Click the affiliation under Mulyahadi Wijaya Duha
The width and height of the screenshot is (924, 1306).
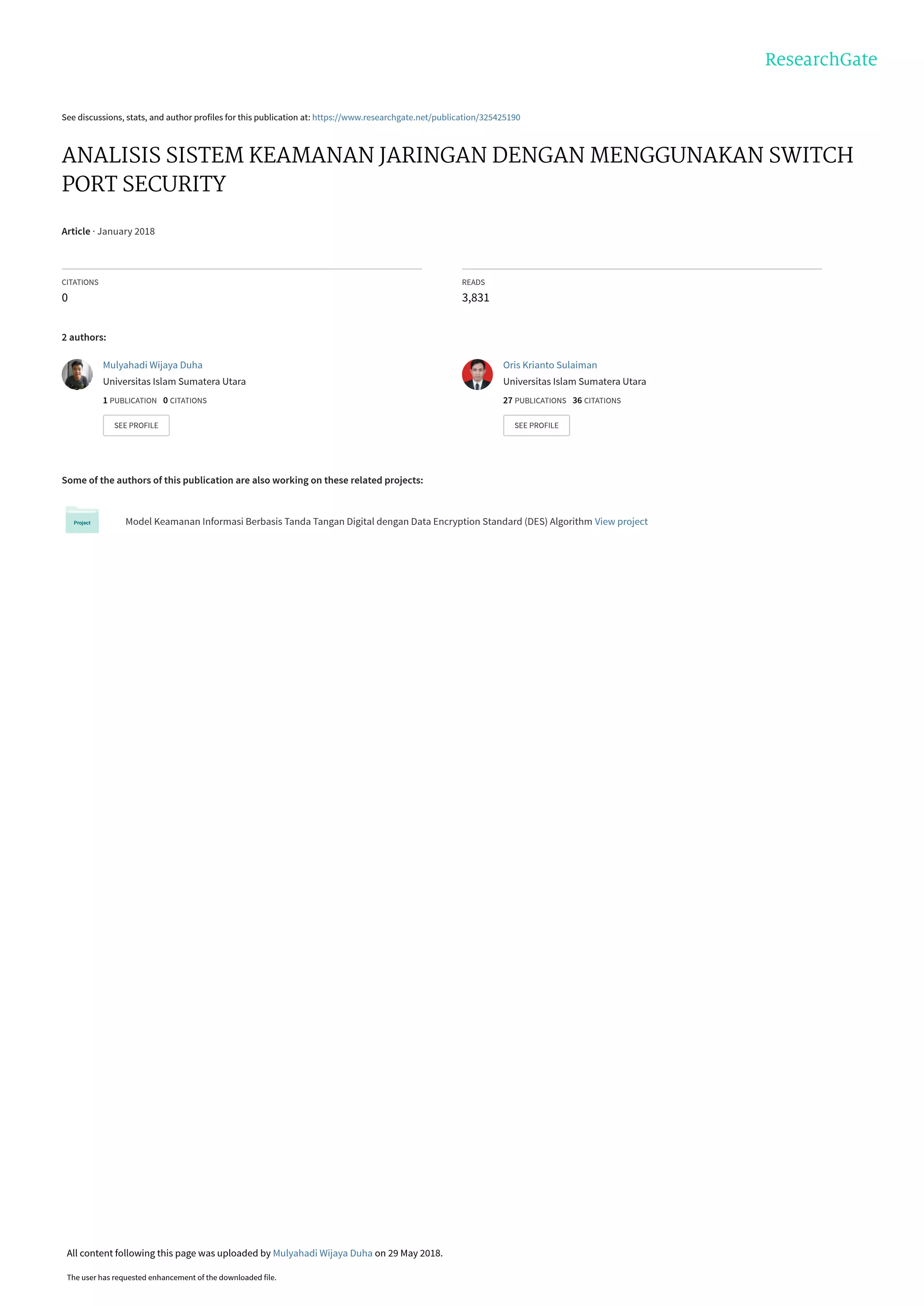pos(174,381)
